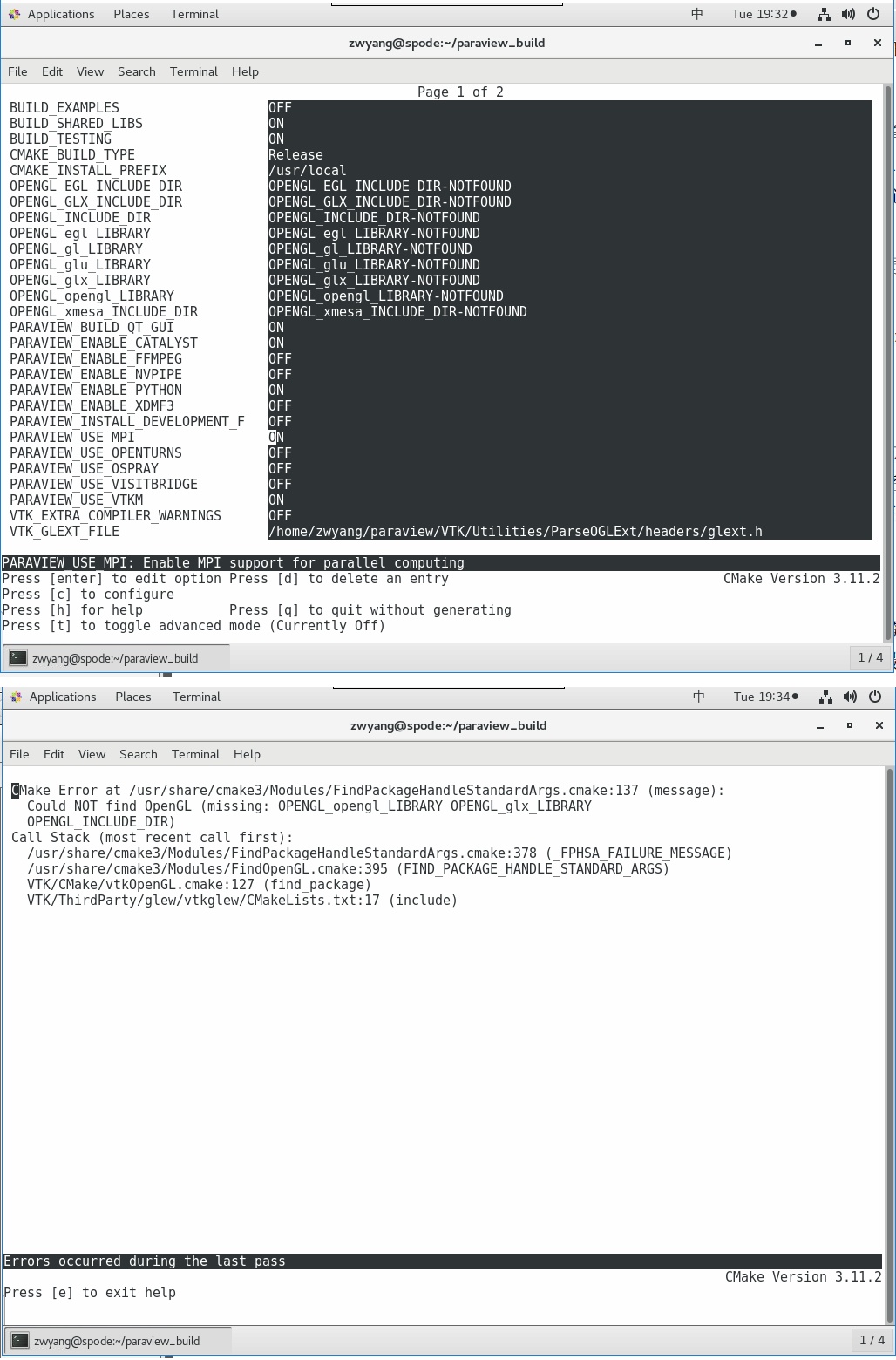This screenshot has height=1360, width=896.
Task: Click the network icon beside the 19:32 clock
Action: pyautogui.click(x=824, y=14)
